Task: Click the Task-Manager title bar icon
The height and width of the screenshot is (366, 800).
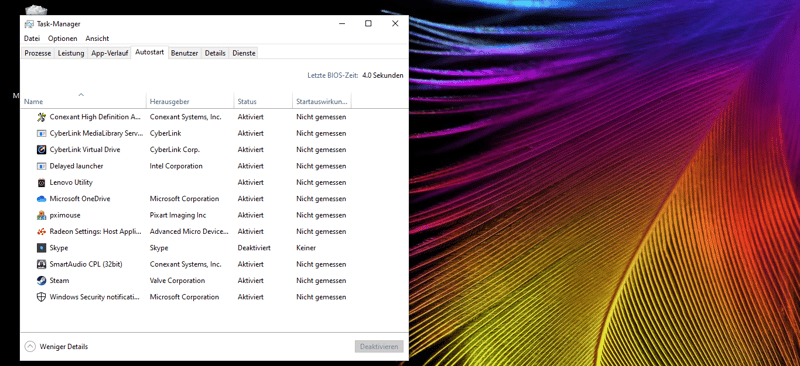Action: [x=29, y=24]
